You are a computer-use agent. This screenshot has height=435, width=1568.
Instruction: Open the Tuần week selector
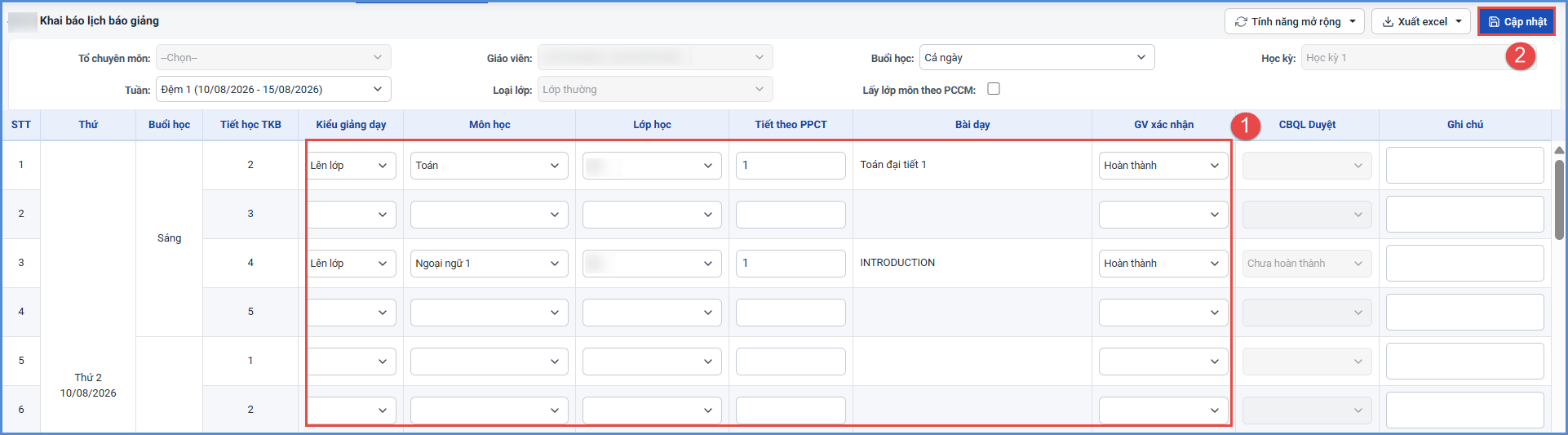coord(273,89)
